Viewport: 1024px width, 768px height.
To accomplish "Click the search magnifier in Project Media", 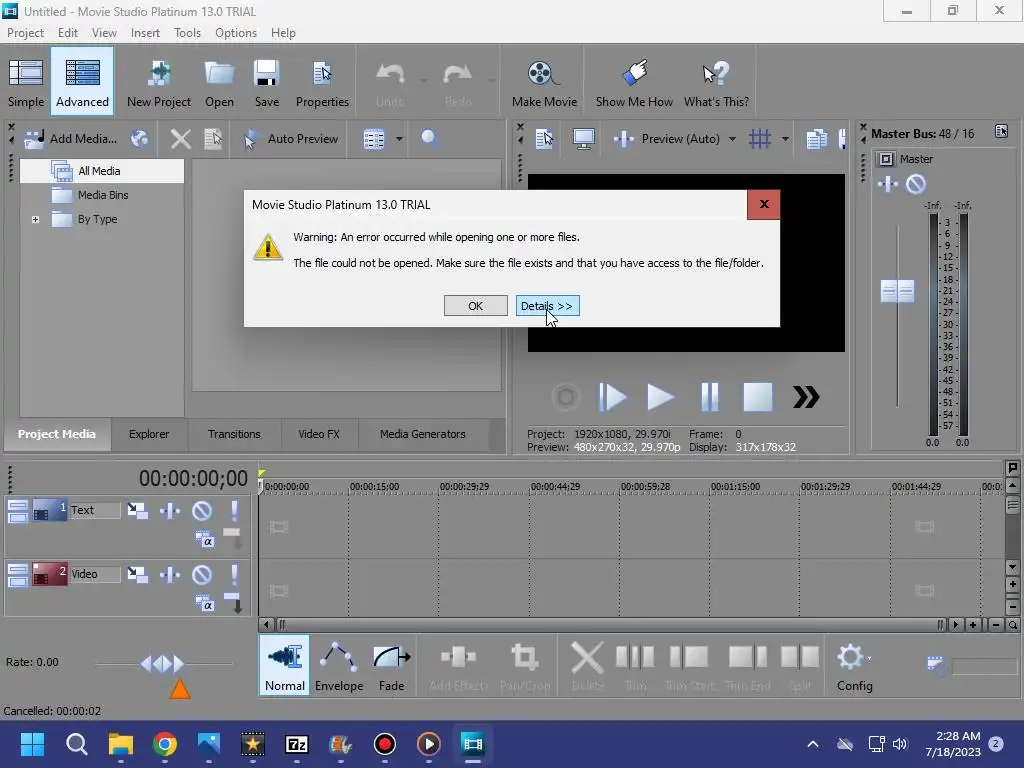I will 429,138.
